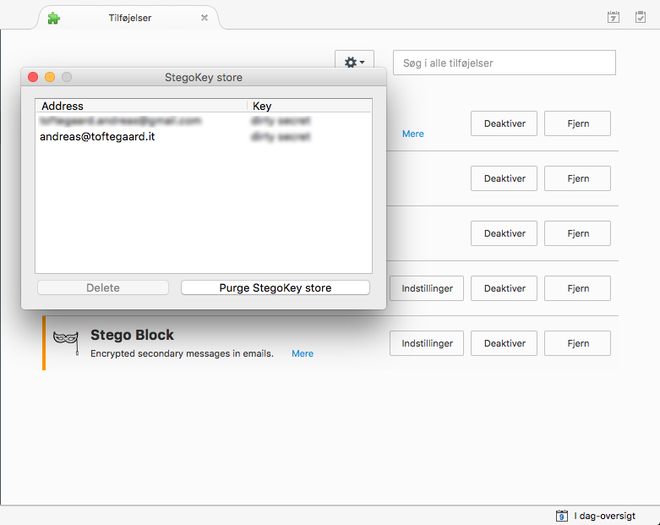This screenshot has height=525, width=660.
Task: Click Purge StegoKey store button
Action: point(275,288)
